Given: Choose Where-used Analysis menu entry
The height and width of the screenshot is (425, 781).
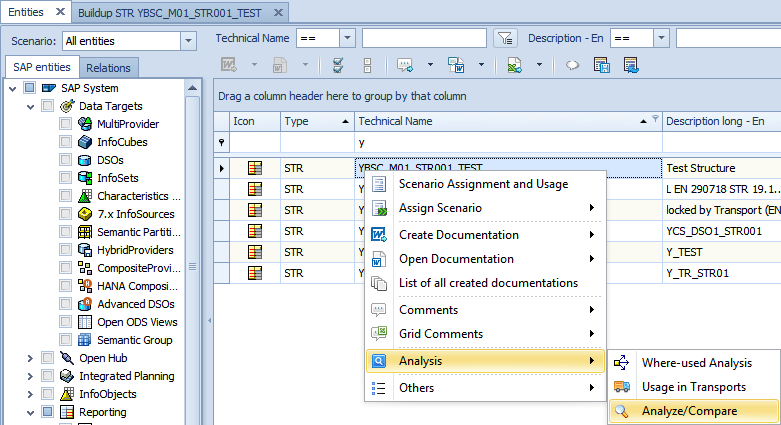Looking at the screenshot, I should 695,363.
